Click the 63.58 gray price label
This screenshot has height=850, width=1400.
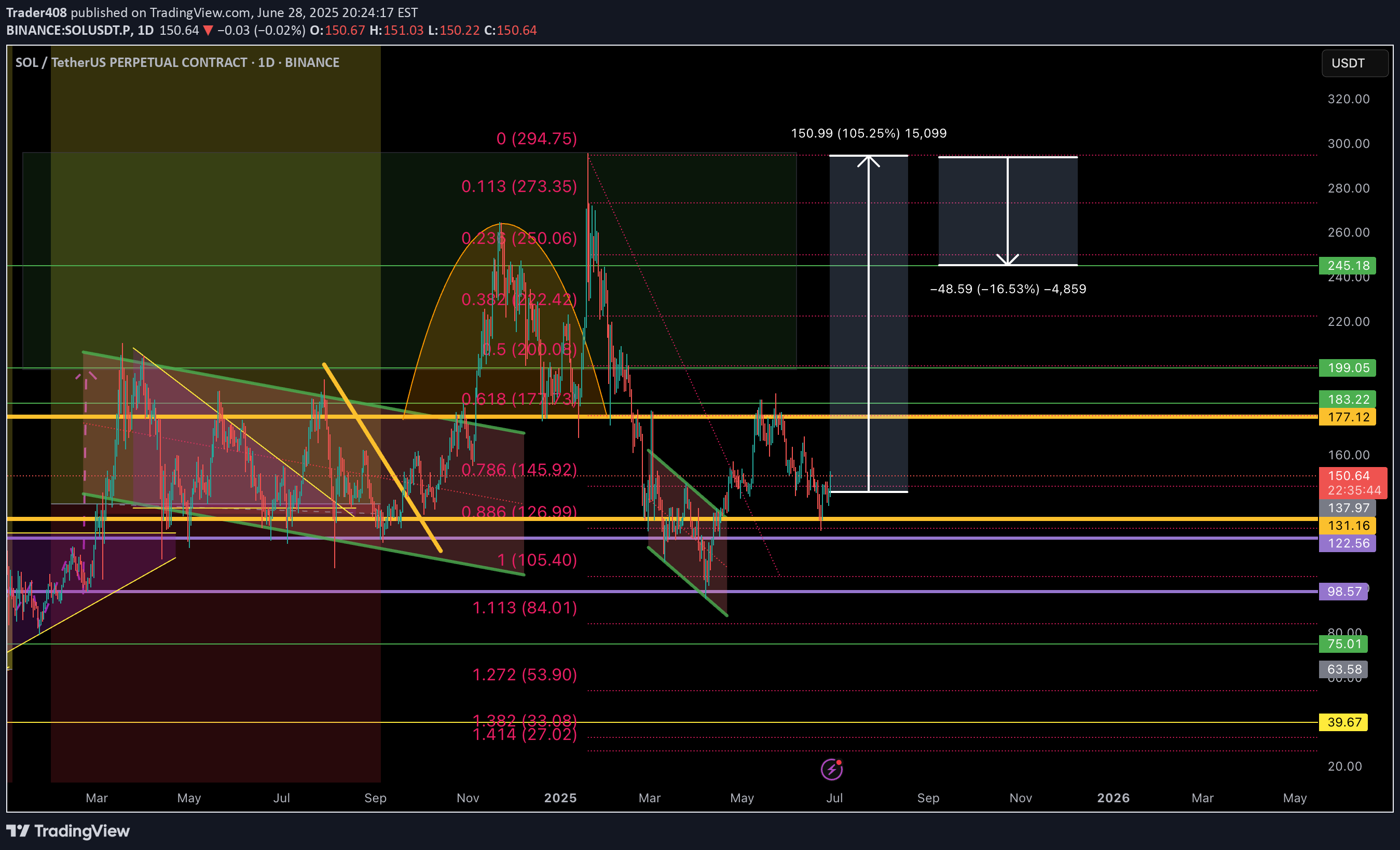[1343, 669]
